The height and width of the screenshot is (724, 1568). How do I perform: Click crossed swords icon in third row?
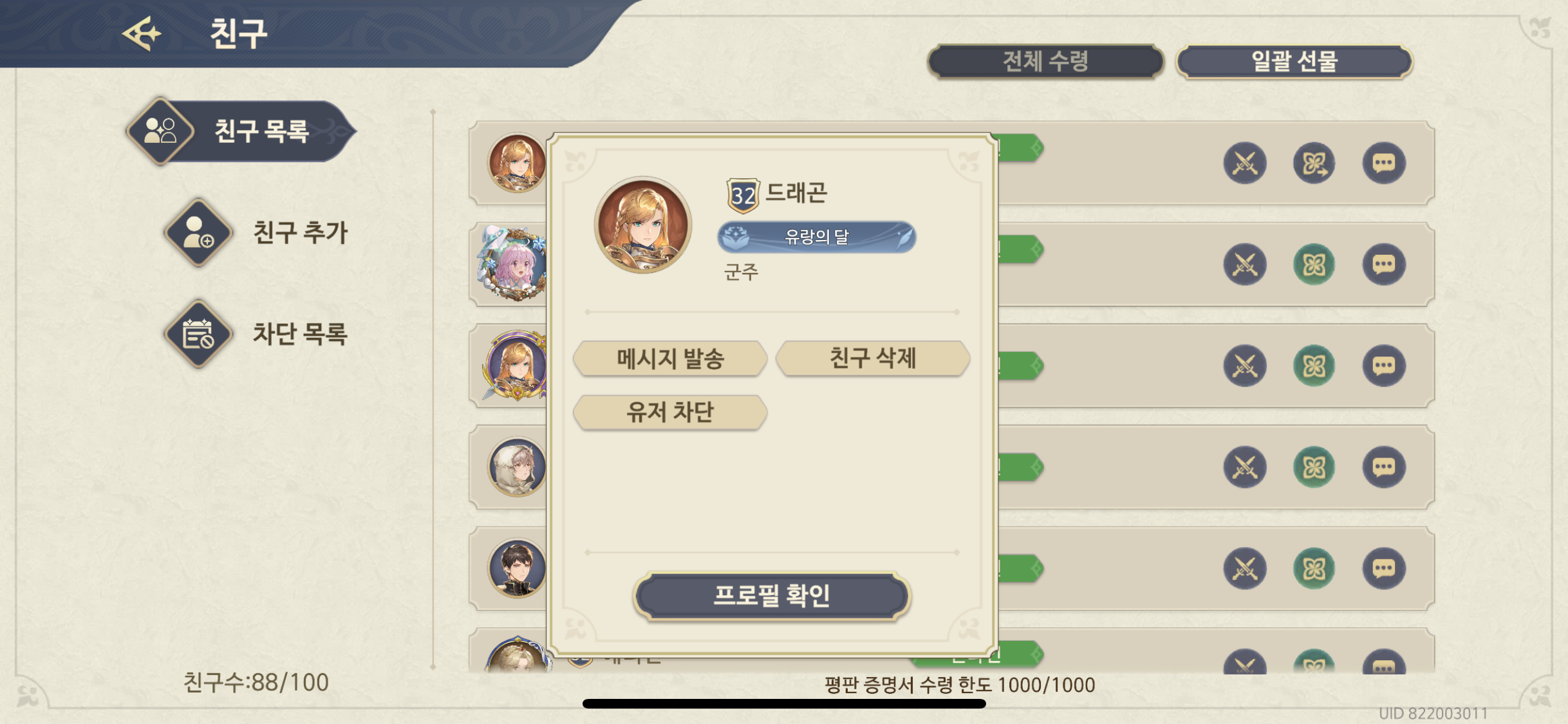1245,366
